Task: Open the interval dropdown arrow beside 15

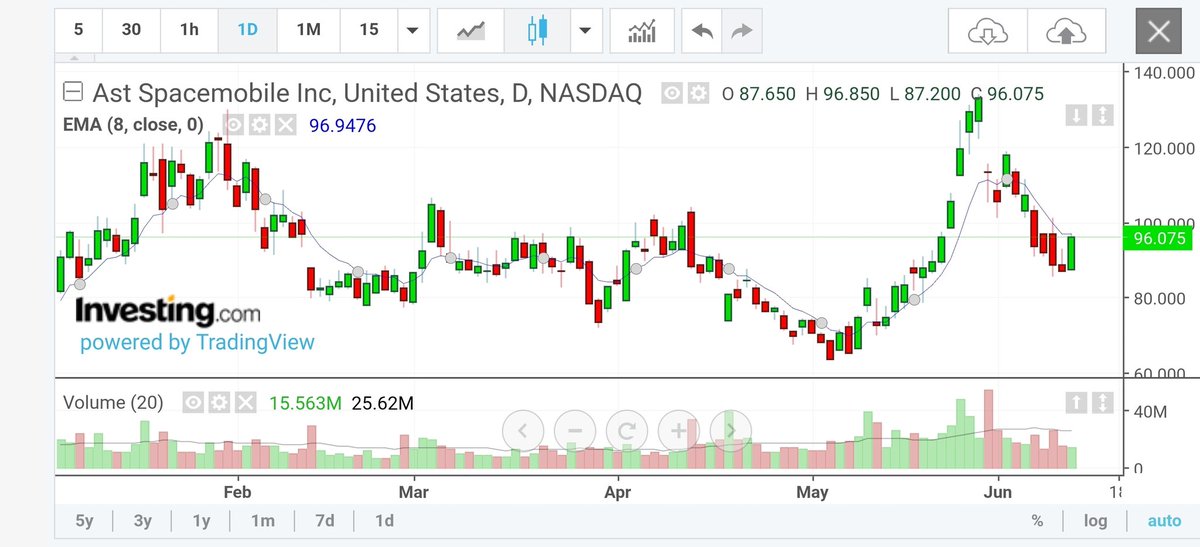Action: click(413, 31)
